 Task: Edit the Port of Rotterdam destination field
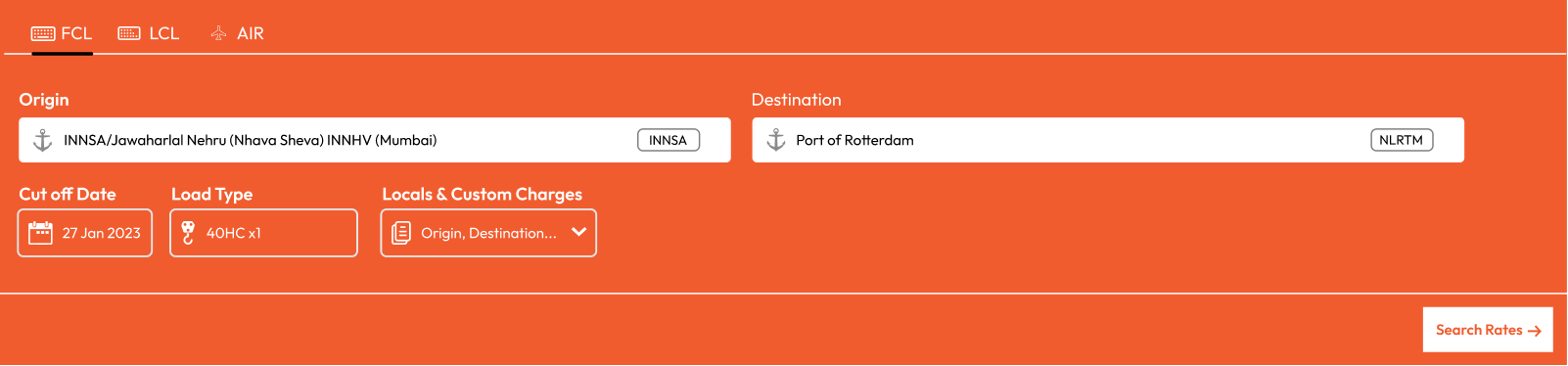(1108, 140)
